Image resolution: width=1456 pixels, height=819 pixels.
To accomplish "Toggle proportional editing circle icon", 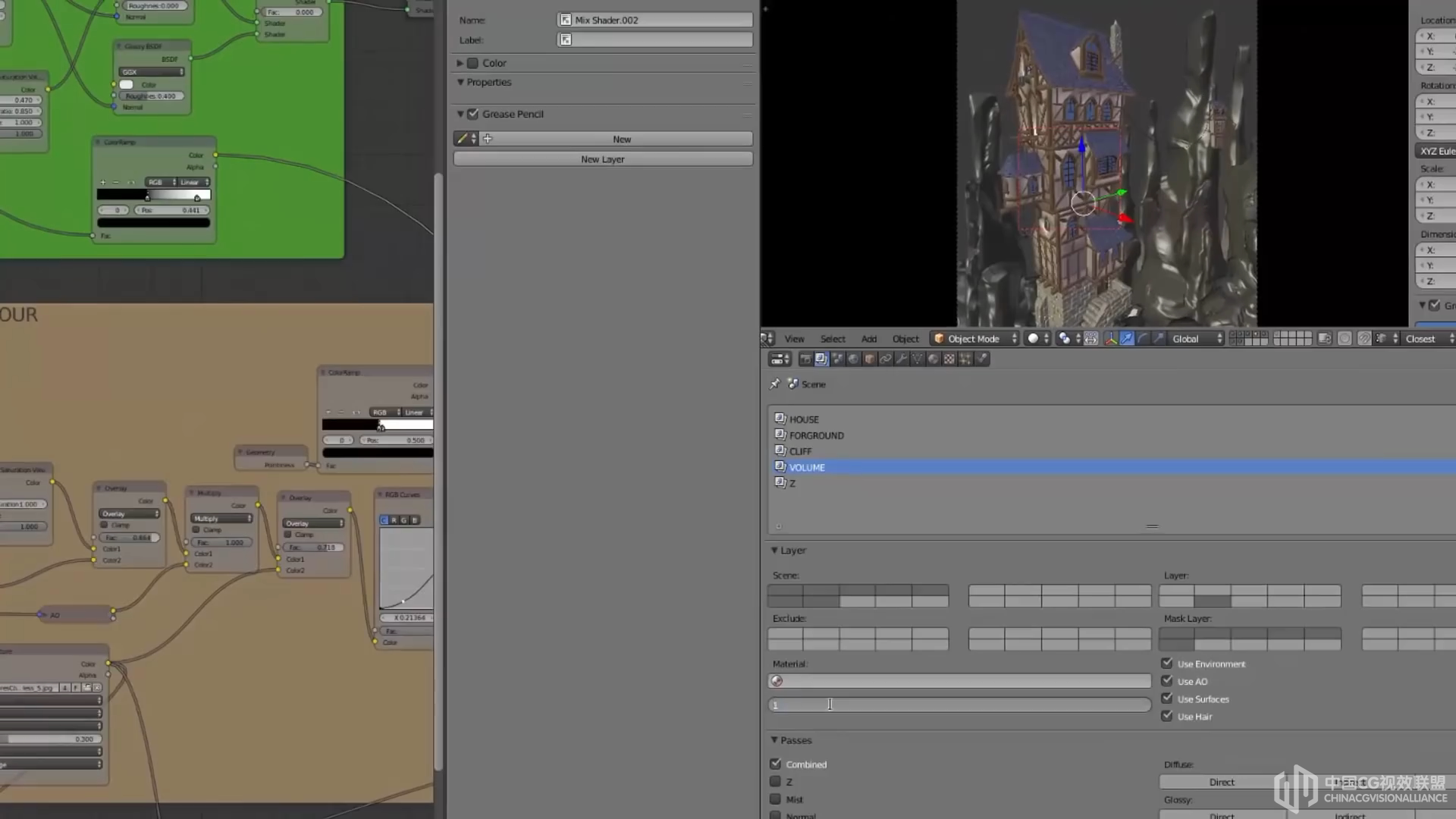I will click(x=1345, y=339).
